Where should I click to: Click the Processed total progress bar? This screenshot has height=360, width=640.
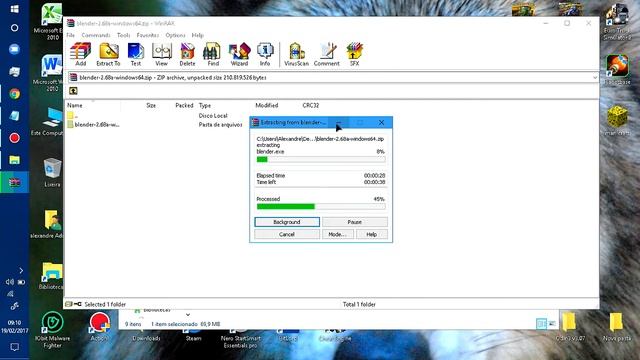321,207
